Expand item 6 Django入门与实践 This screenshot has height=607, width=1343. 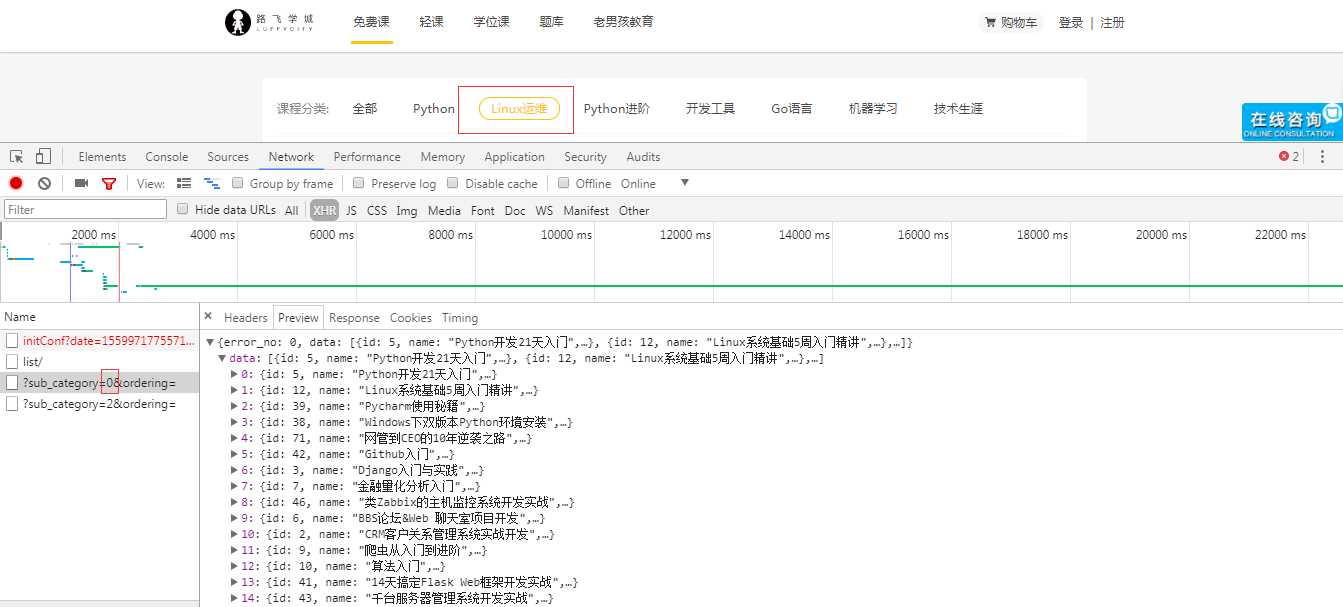pyautogui.click(x=234, y=470)
